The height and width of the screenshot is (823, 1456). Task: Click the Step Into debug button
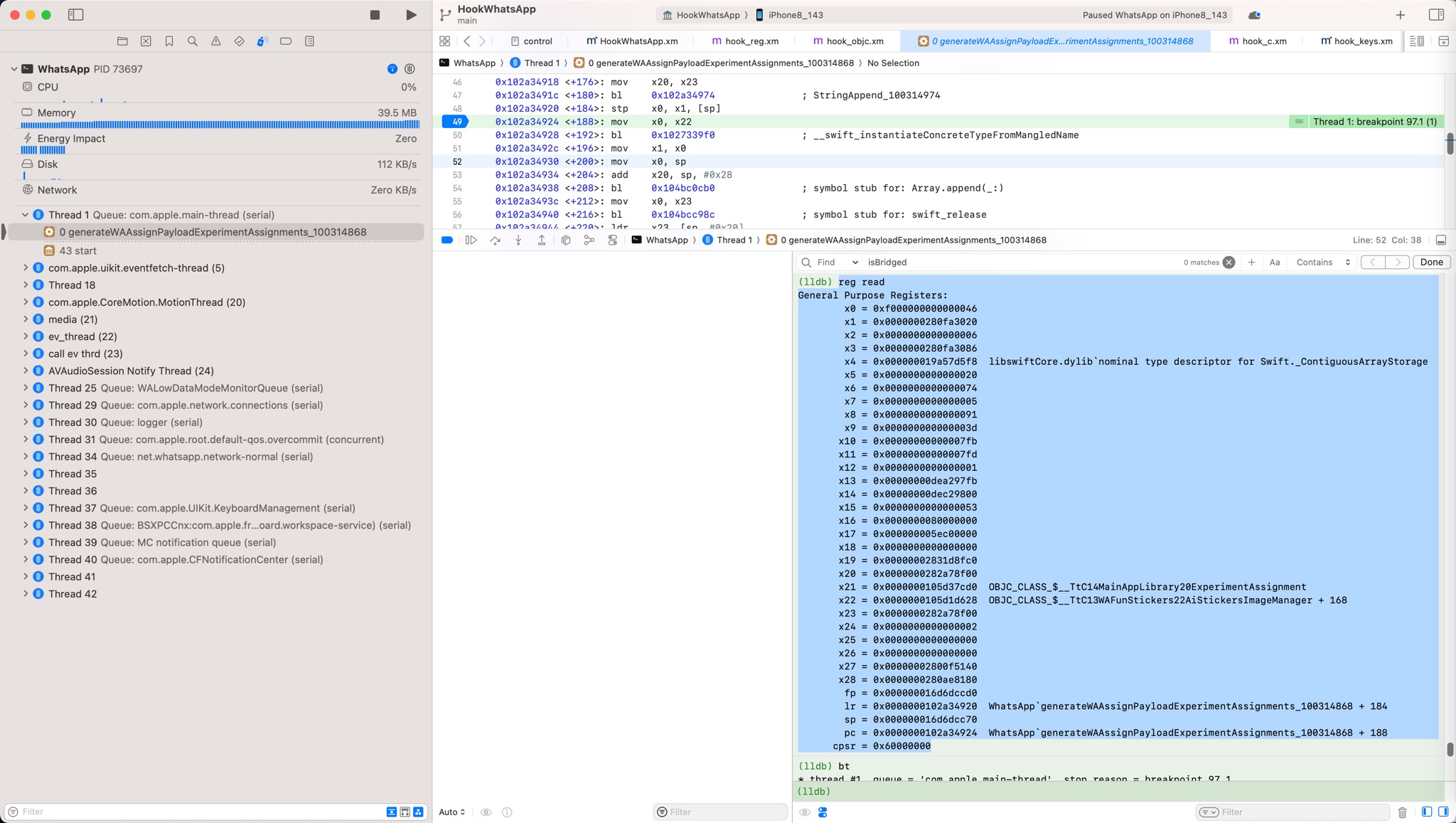[518, 240]
